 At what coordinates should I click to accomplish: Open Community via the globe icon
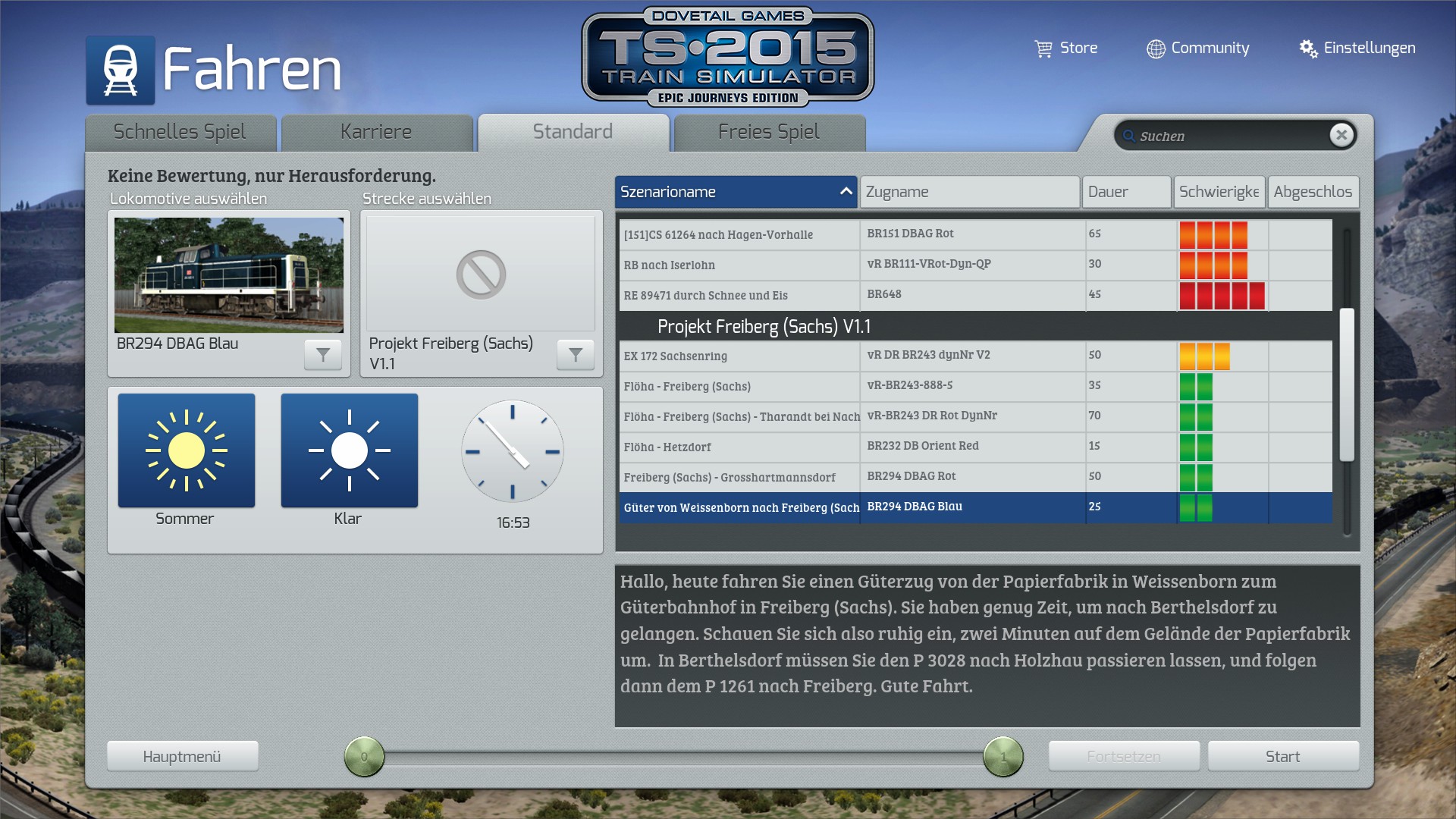tap(1155, 49)
